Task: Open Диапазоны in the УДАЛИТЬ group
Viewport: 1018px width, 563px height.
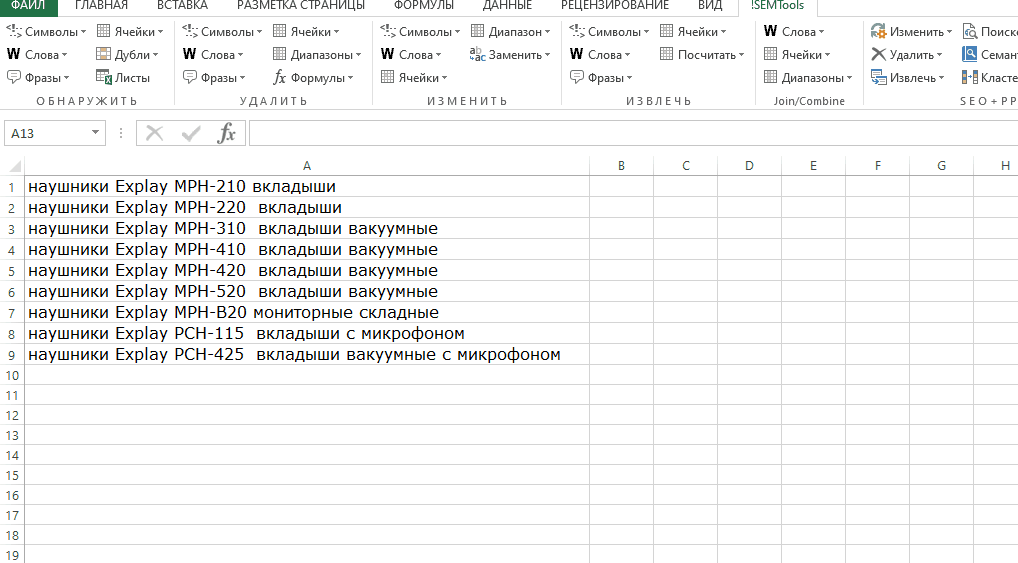Action: pos(317,55)
